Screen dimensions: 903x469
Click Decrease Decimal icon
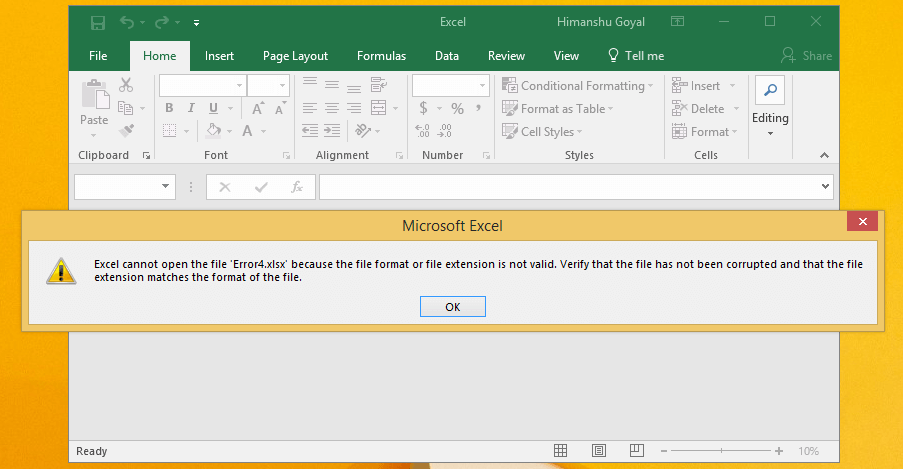444,131
